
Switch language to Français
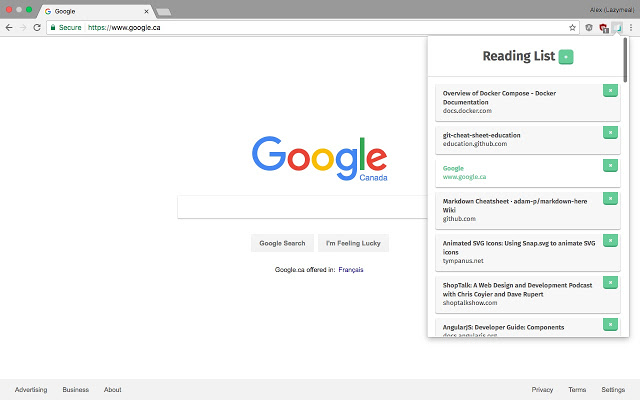pos(351,270)
